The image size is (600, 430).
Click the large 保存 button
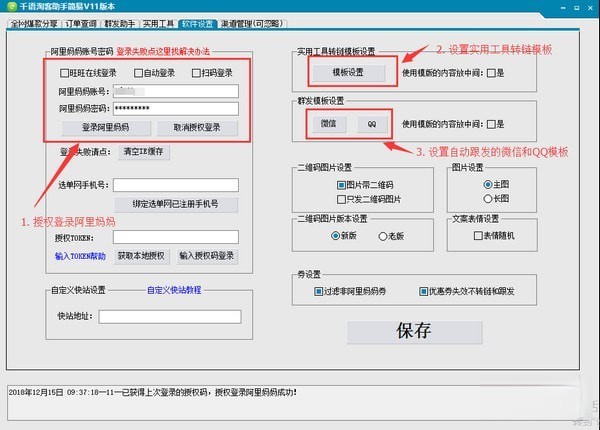tap(413, 332)
